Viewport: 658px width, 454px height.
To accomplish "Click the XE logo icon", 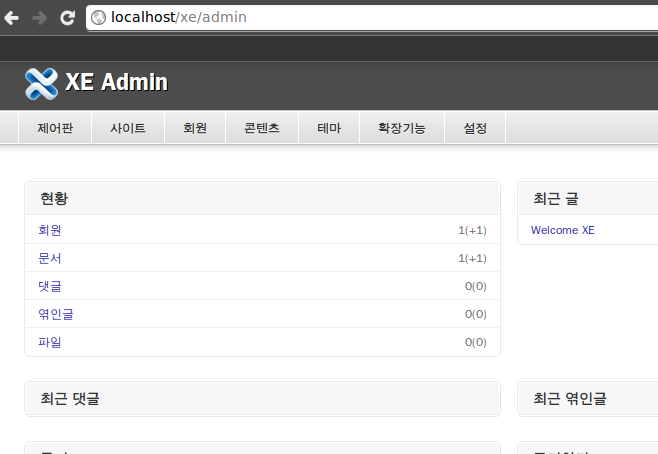I will tap(41, 84).
